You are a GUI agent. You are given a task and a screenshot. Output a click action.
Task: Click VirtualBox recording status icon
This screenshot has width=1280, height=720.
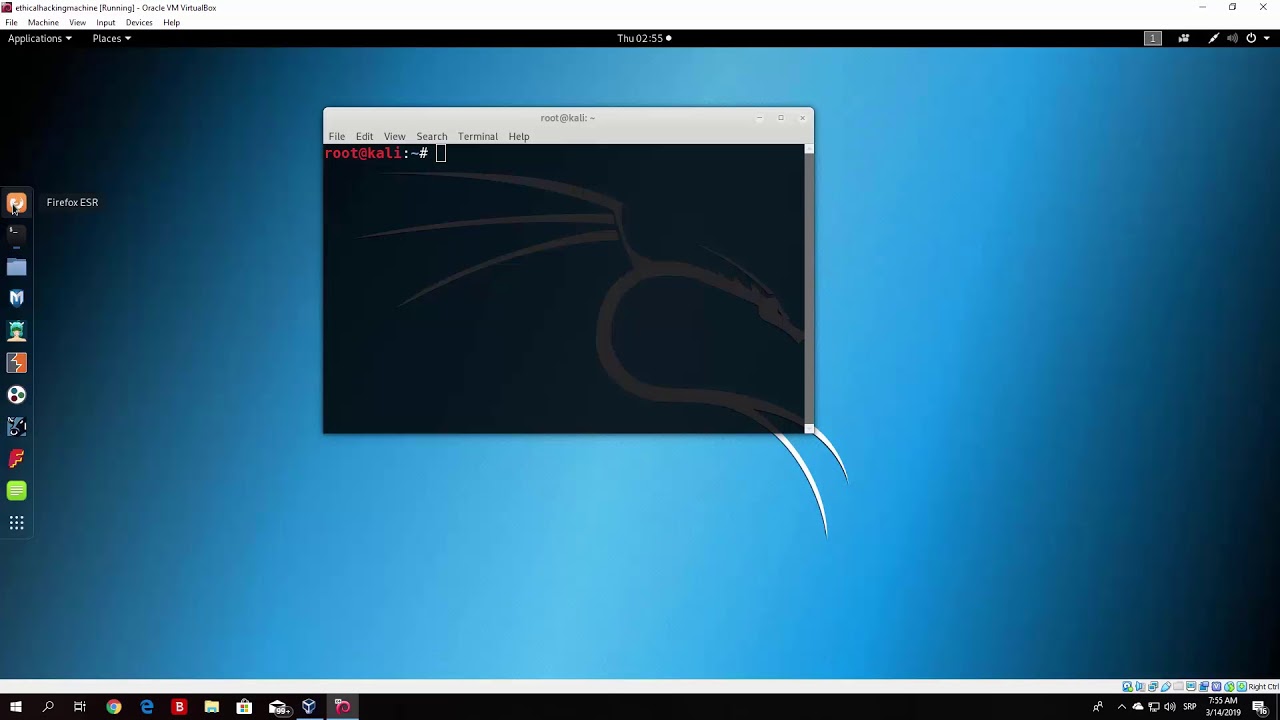coord(1204,687)
